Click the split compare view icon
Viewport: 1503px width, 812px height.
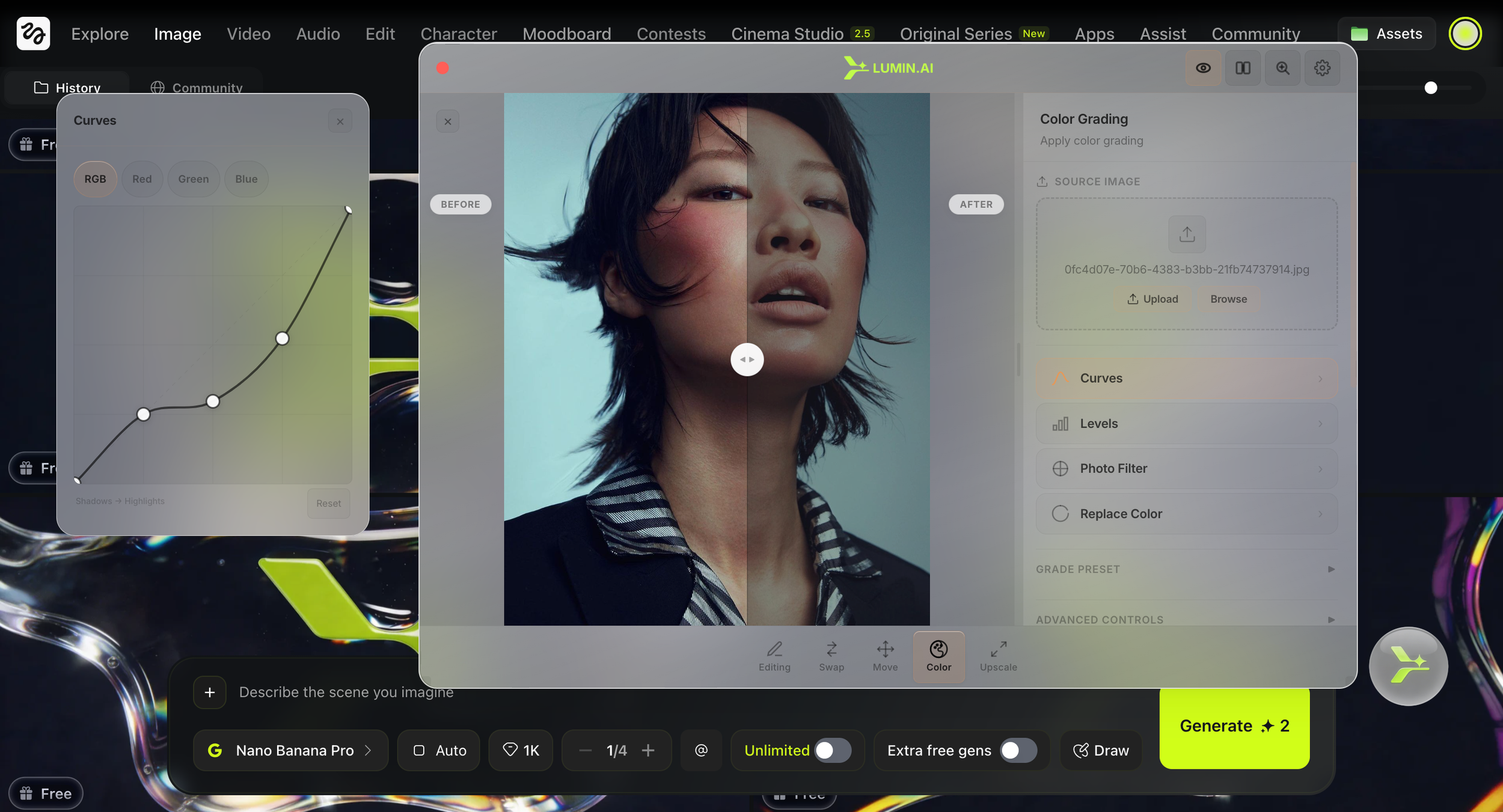pos(1243,68)
